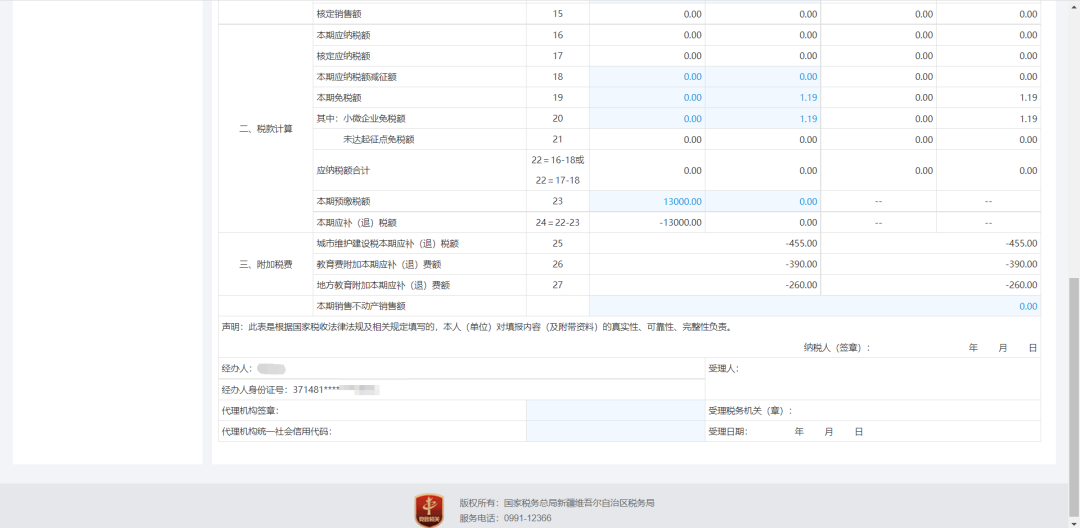This screenshot has width=1080, height=528.
Task: Click first editable field in 本期应纳税额减征额 row
Action: [647, 77]
